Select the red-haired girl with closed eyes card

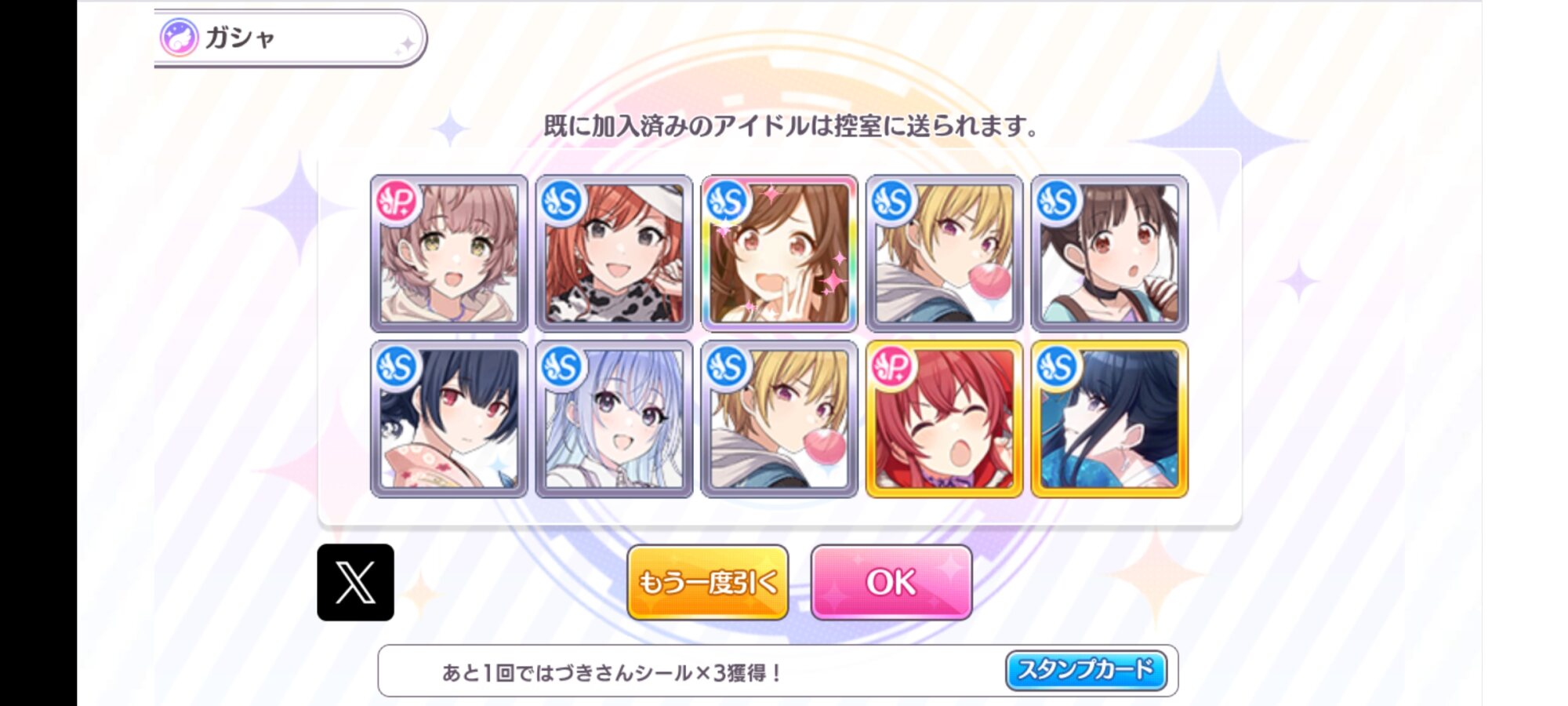click(944, 419)
